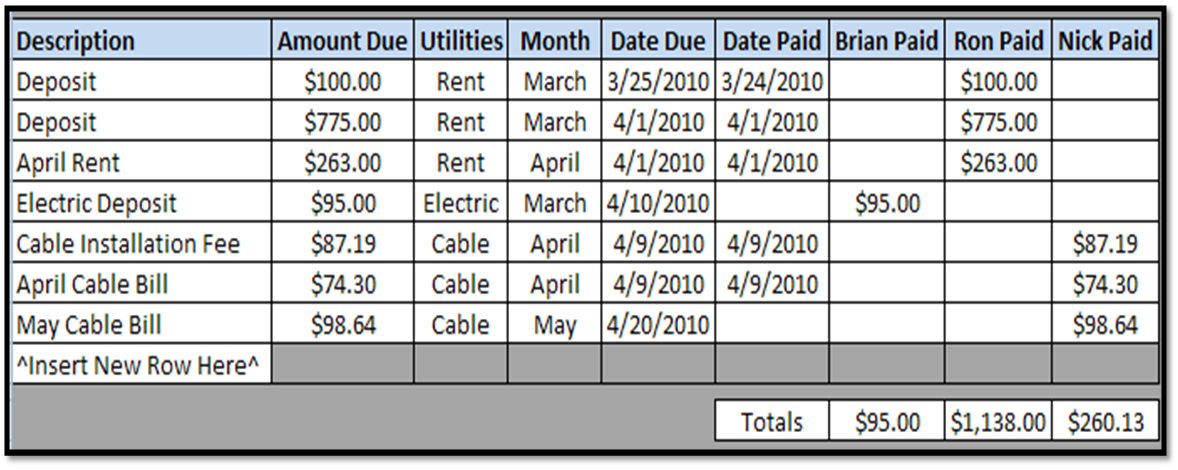Click the Amount Due header cell

click(x=343, y=41)
